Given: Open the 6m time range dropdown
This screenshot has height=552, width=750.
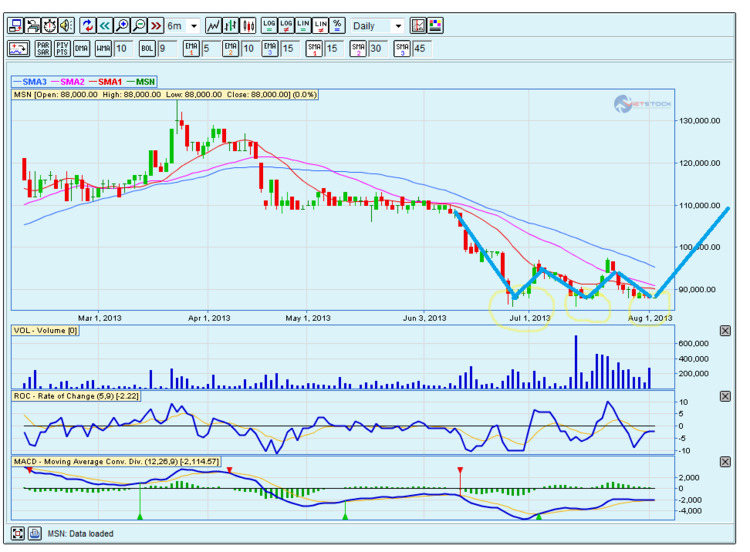Looking at the screenshot, I should (x=183, y=26).
